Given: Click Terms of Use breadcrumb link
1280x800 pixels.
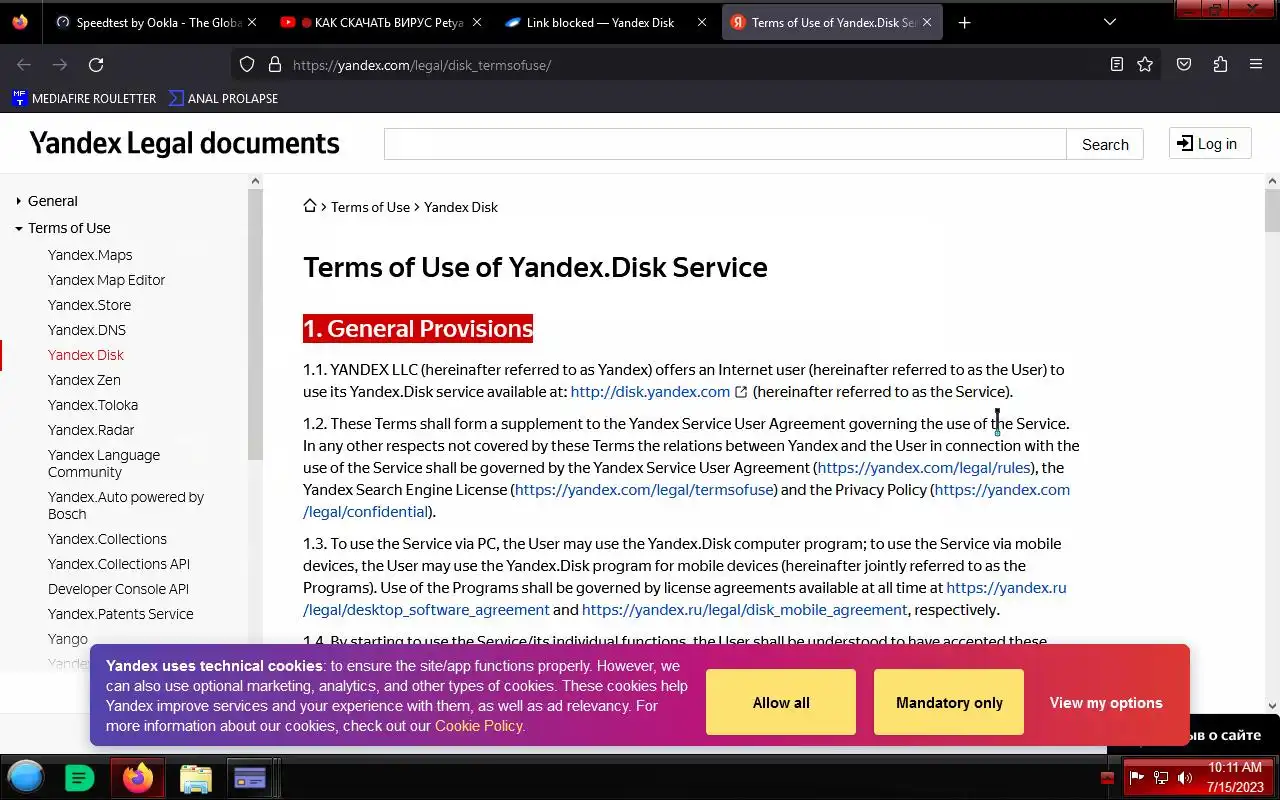Looking at the screenshot, I should click(x=370, y=207).
